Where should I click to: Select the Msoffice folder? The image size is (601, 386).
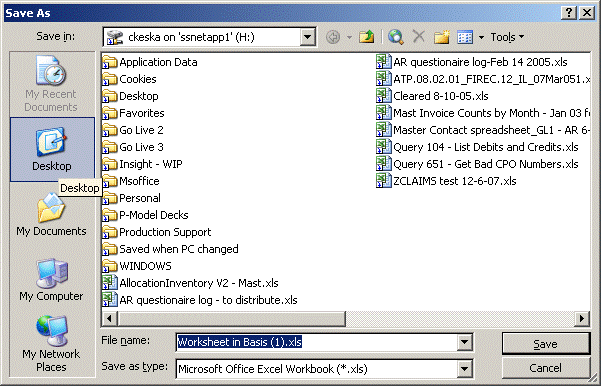[131, 181]
